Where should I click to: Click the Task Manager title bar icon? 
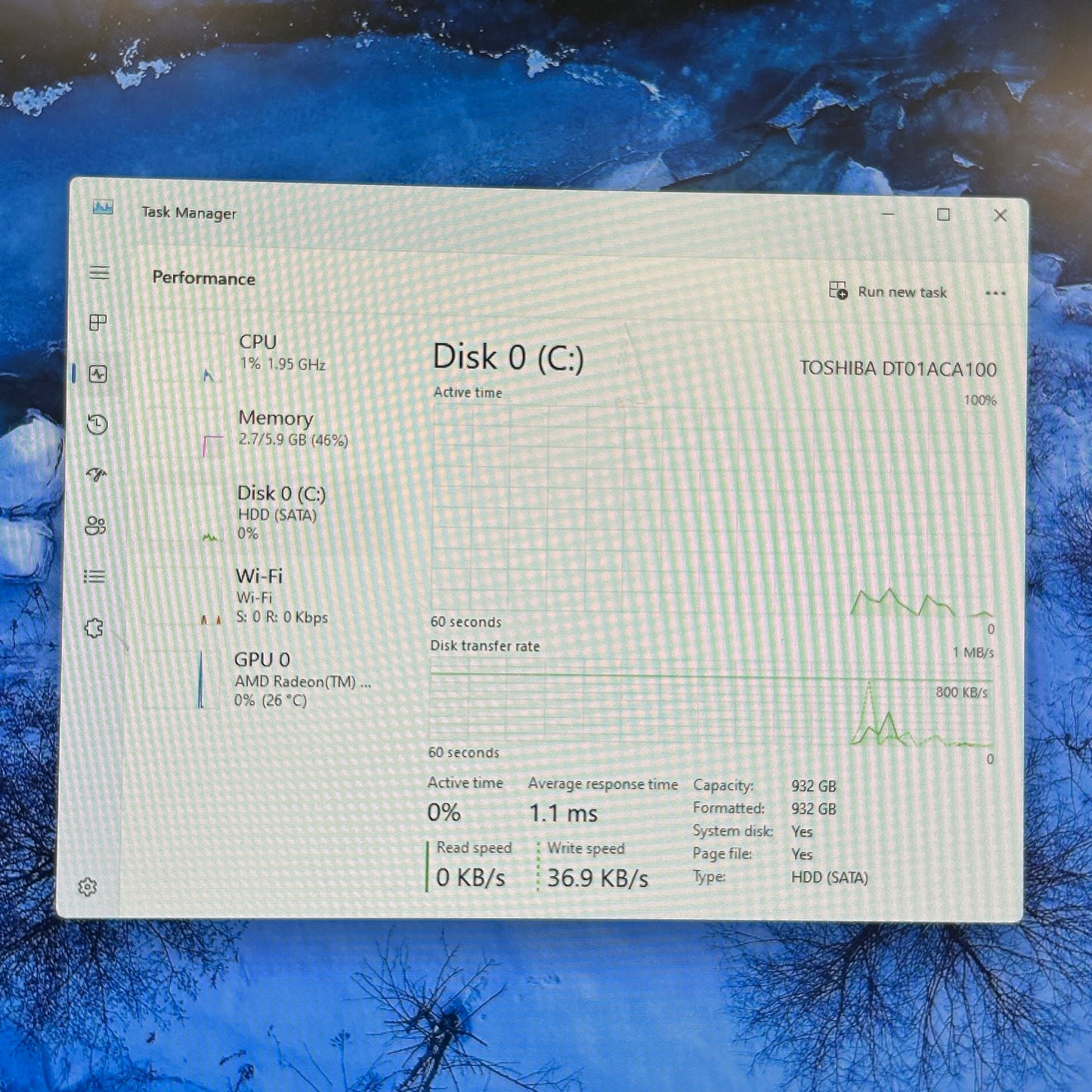tap(103, 207)
